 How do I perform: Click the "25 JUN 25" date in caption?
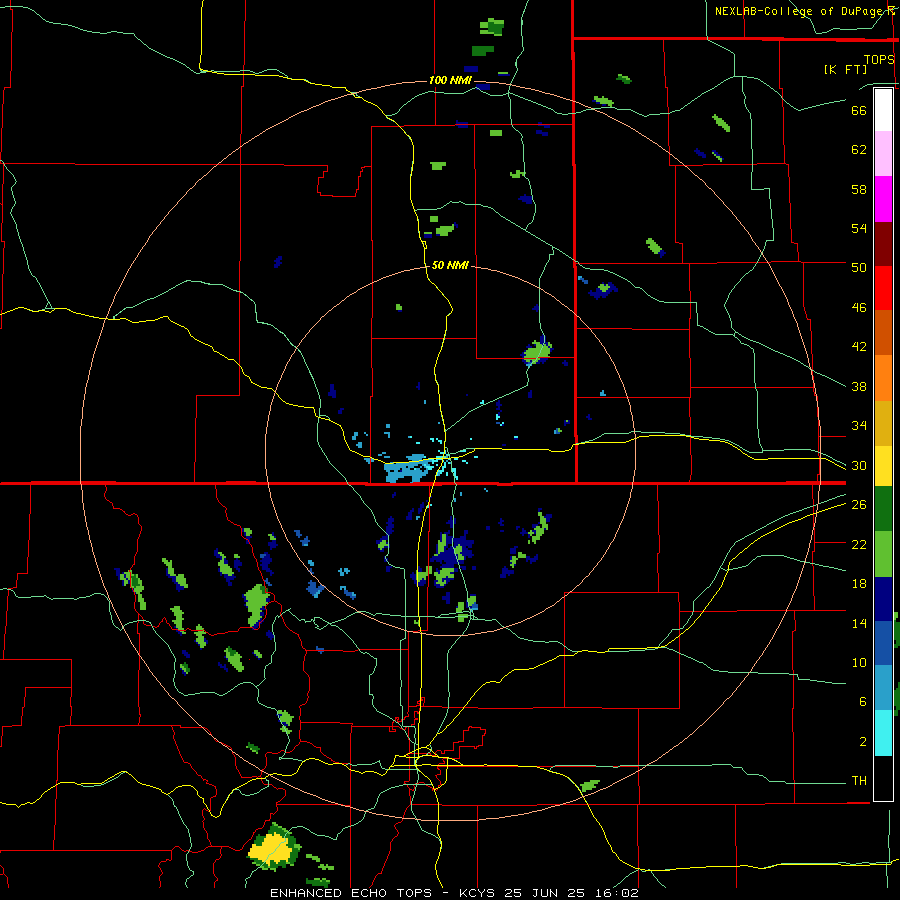544,893
